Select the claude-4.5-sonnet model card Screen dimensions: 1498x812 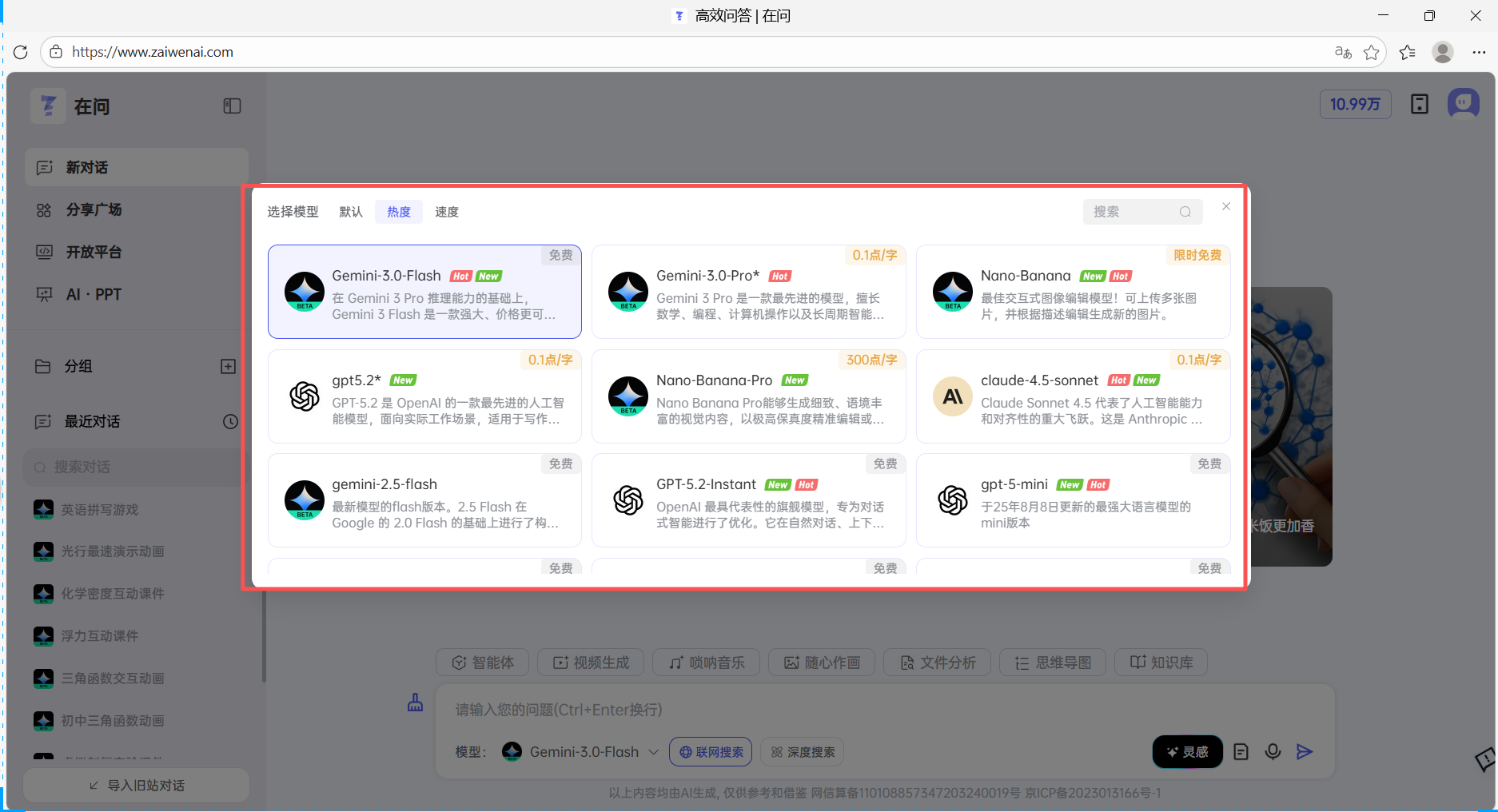click(x=1073, y=396)
